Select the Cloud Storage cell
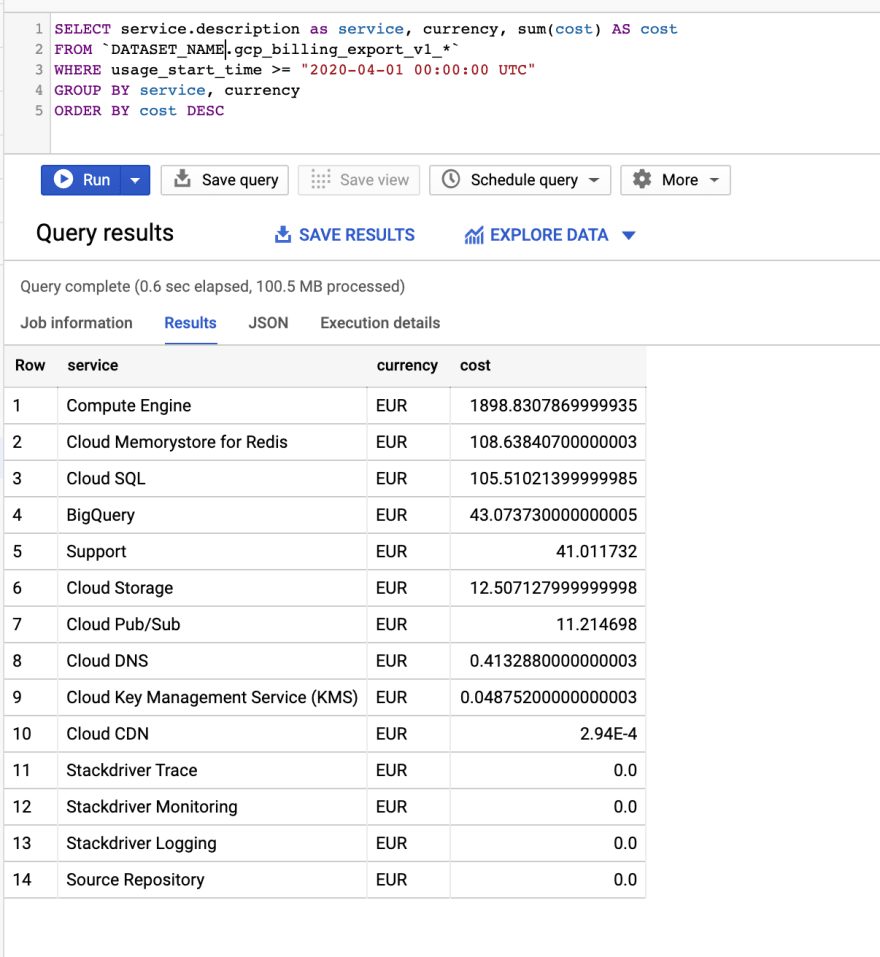The height and width of the screenshot is (957, 880). [x=212, y=588]
